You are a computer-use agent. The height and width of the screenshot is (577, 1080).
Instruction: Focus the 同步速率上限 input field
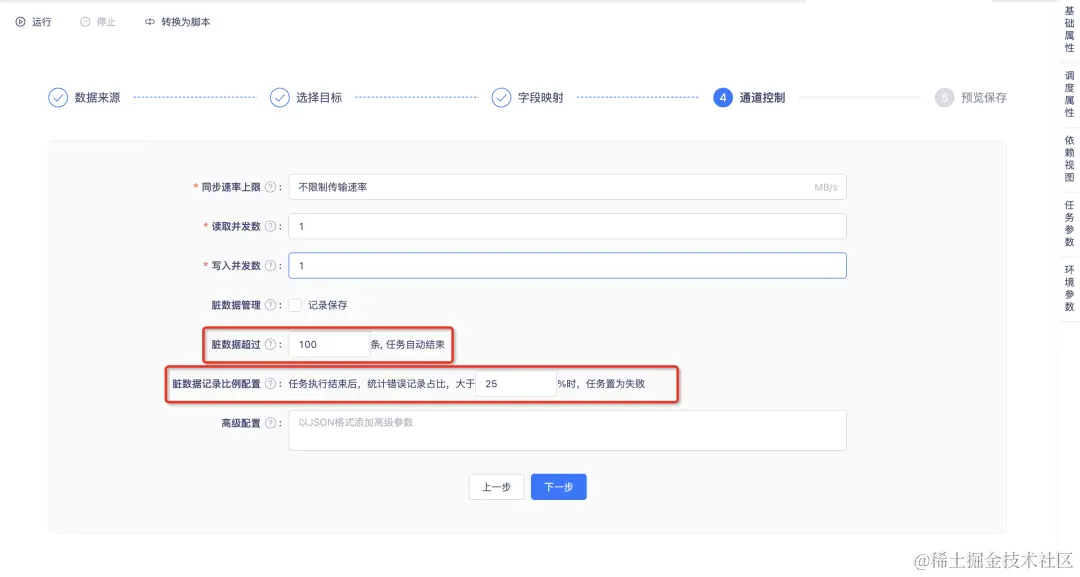(568, 187)
